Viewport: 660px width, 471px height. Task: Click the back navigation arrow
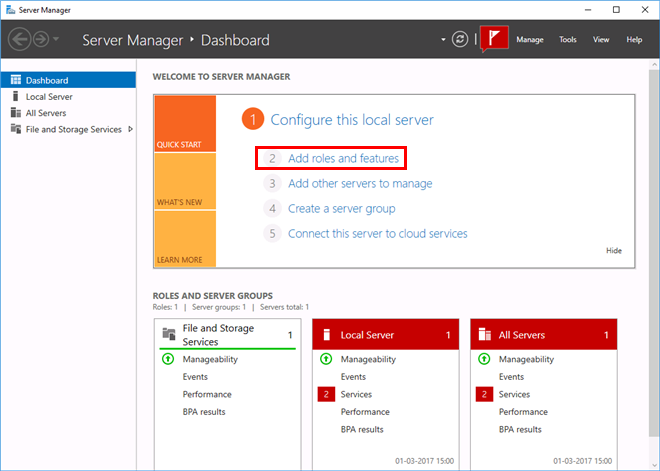click(x=19, y=40)
